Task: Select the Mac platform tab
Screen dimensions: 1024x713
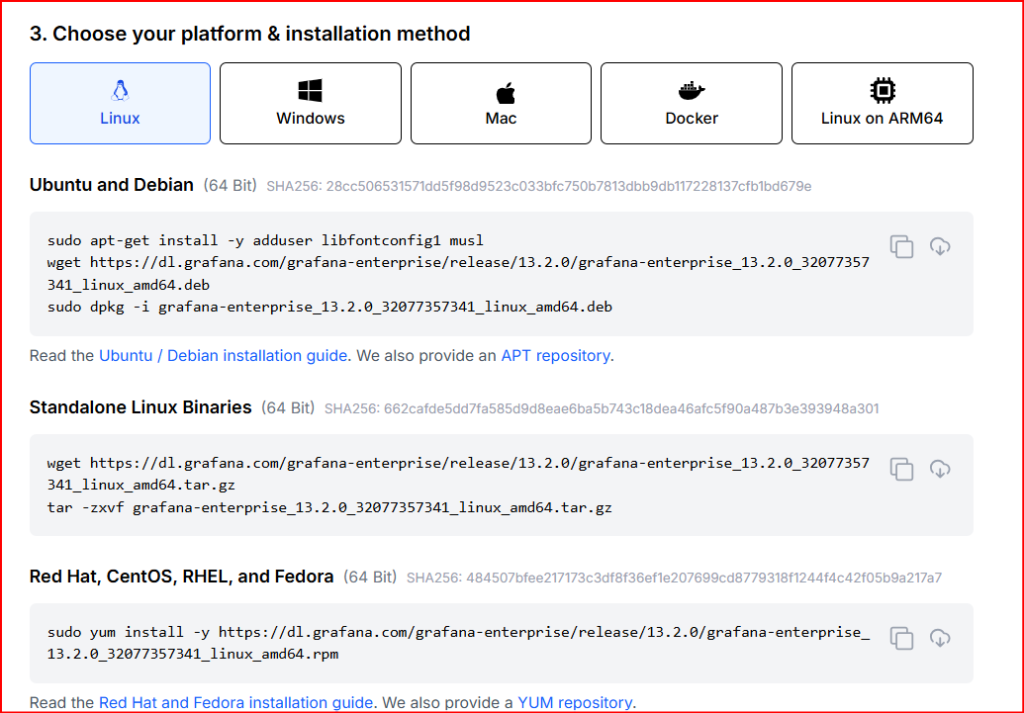Action: pyautogui.click(x=501, y=103)
